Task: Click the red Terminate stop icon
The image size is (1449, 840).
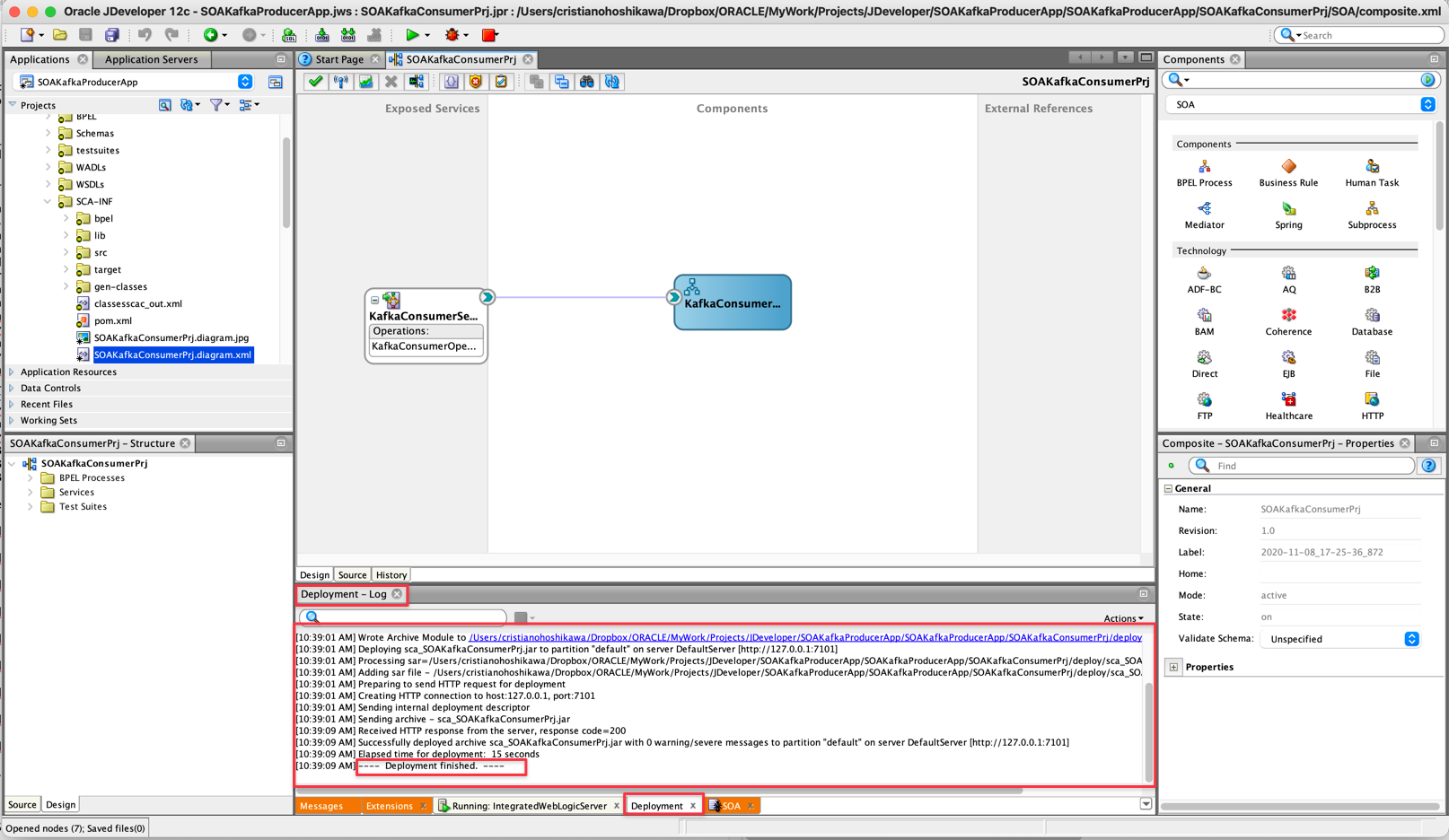Action: tap(489, 35)
